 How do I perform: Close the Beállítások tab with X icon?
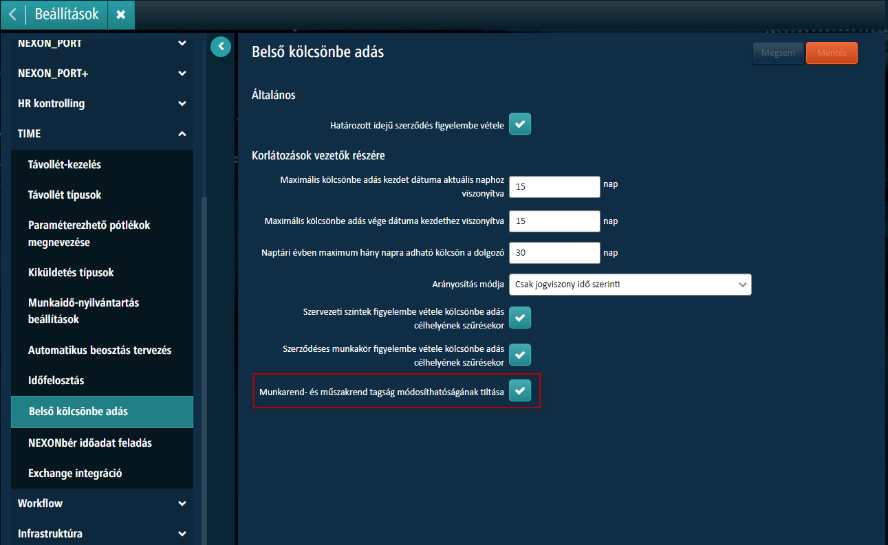click(120, 15)
